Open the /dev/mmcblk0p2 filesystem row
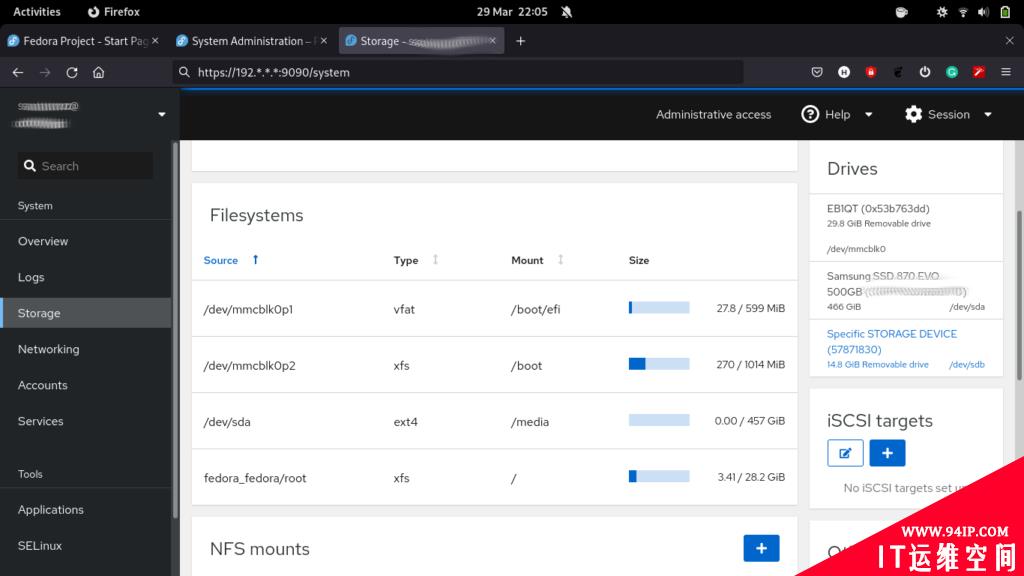Screen dimensions: 1024x576 coord(494,365)
